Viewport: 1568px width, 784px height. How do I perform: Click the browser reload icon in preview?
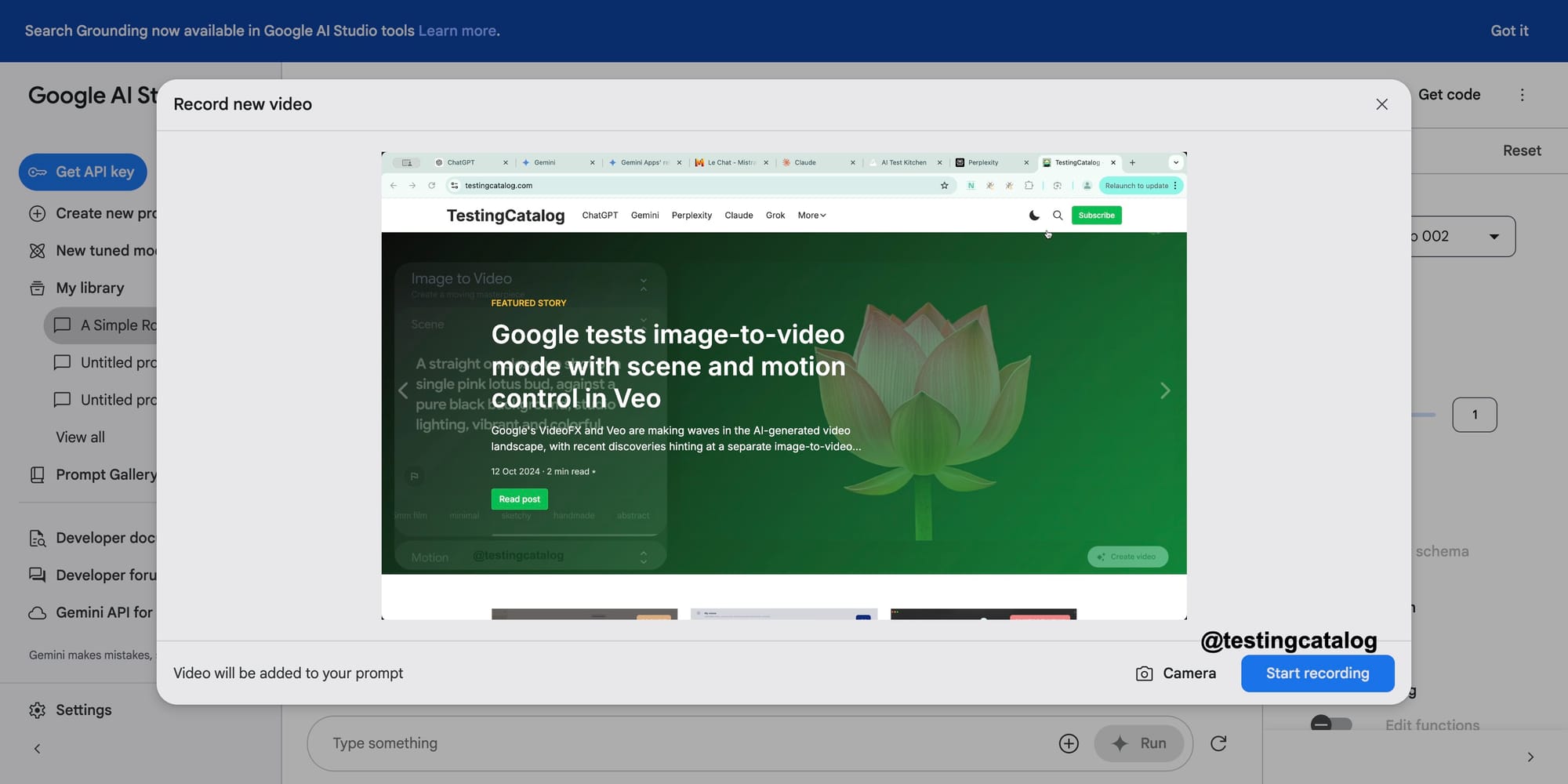click(431, 186)
